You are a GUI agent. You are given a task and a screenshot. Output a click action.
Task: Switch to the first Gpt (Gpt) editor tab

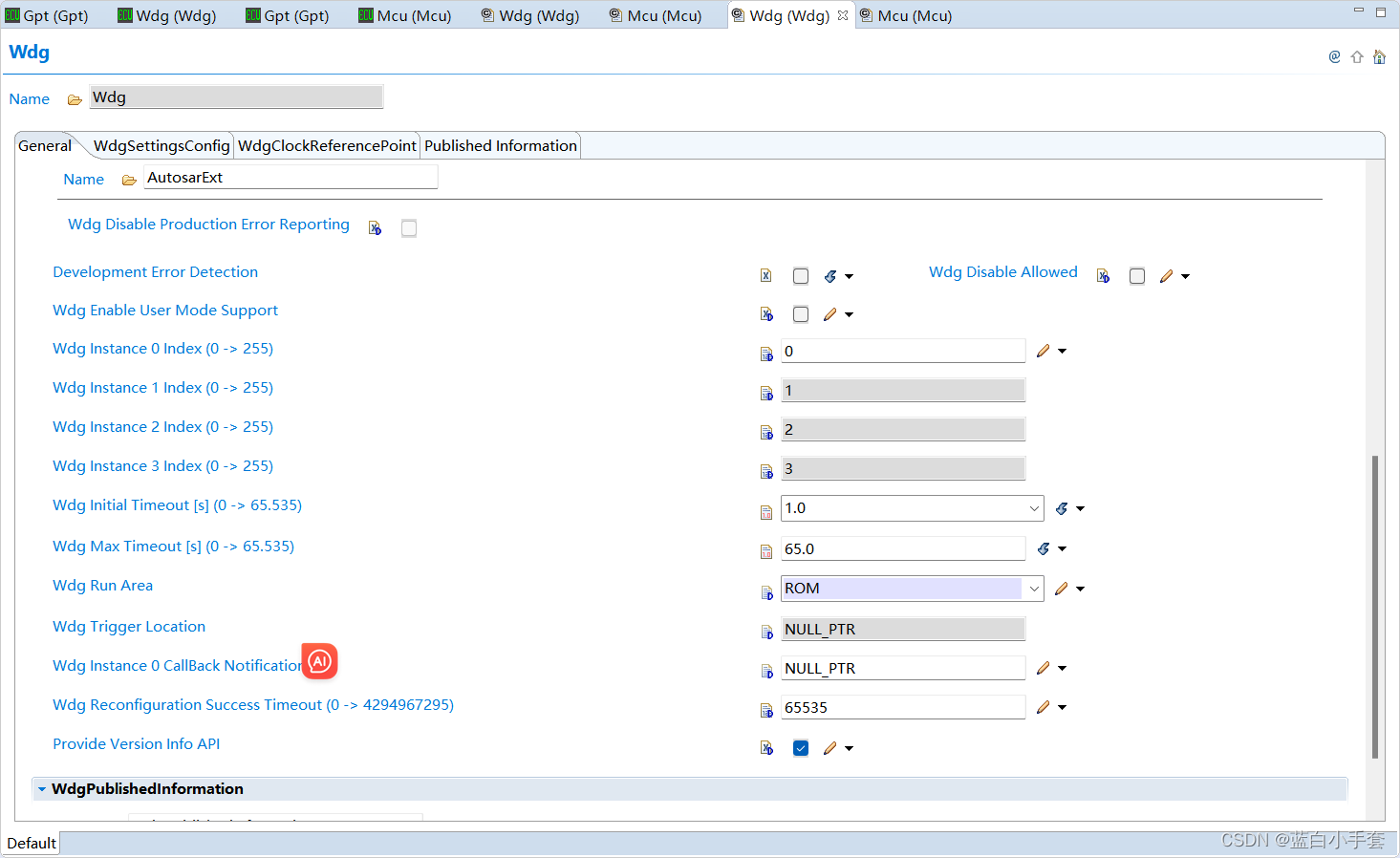pyautogui.click(x=47, y=15)
